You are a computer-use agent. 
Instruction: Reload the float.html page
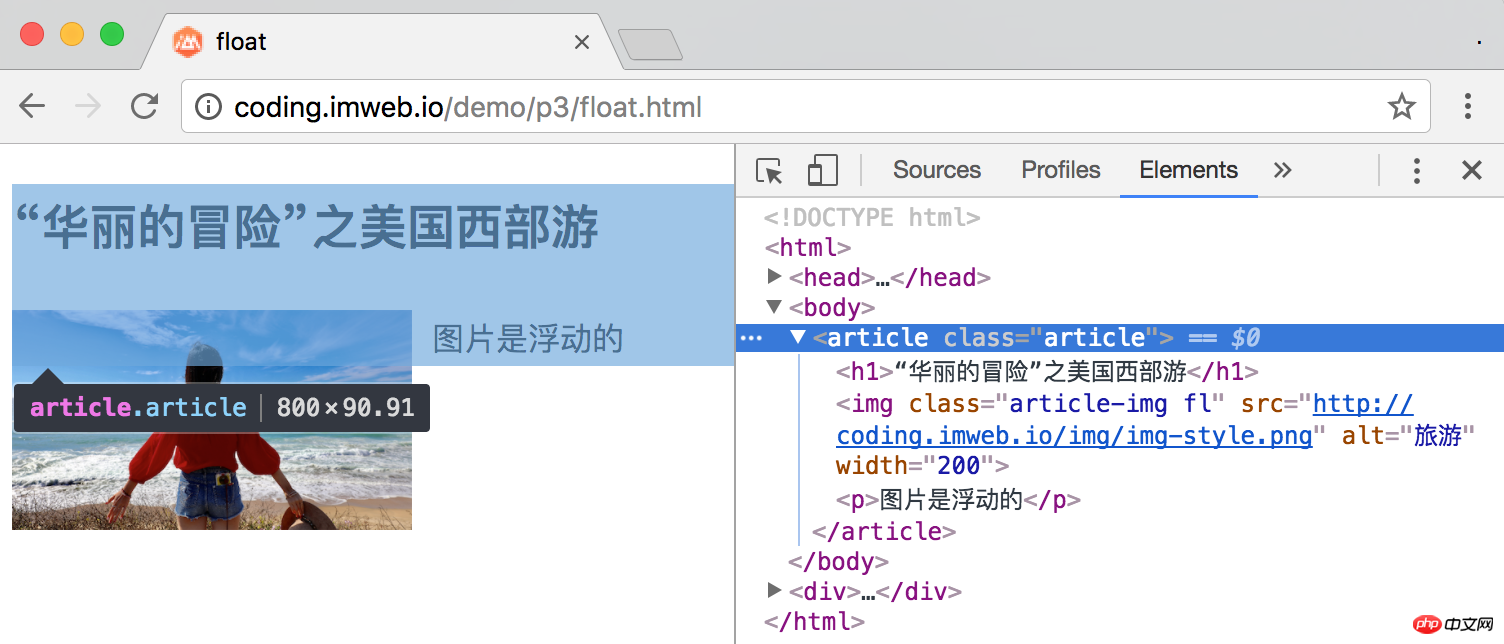click(145, 106)
